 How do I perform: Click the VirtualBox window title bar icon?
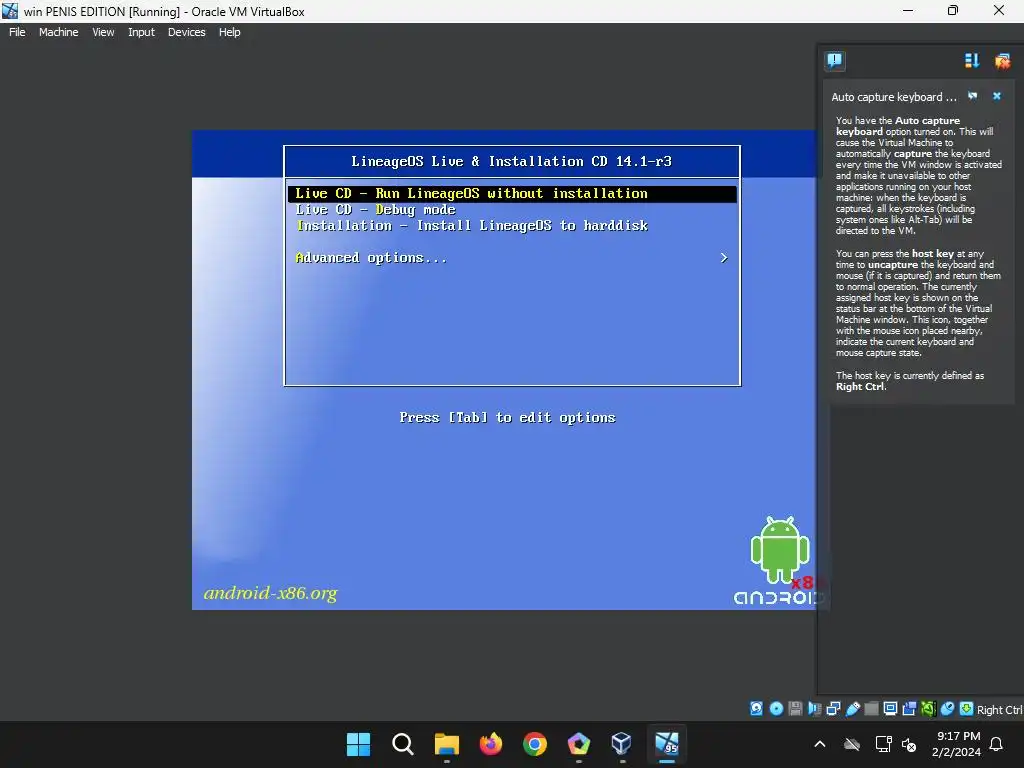click(10, 11)
